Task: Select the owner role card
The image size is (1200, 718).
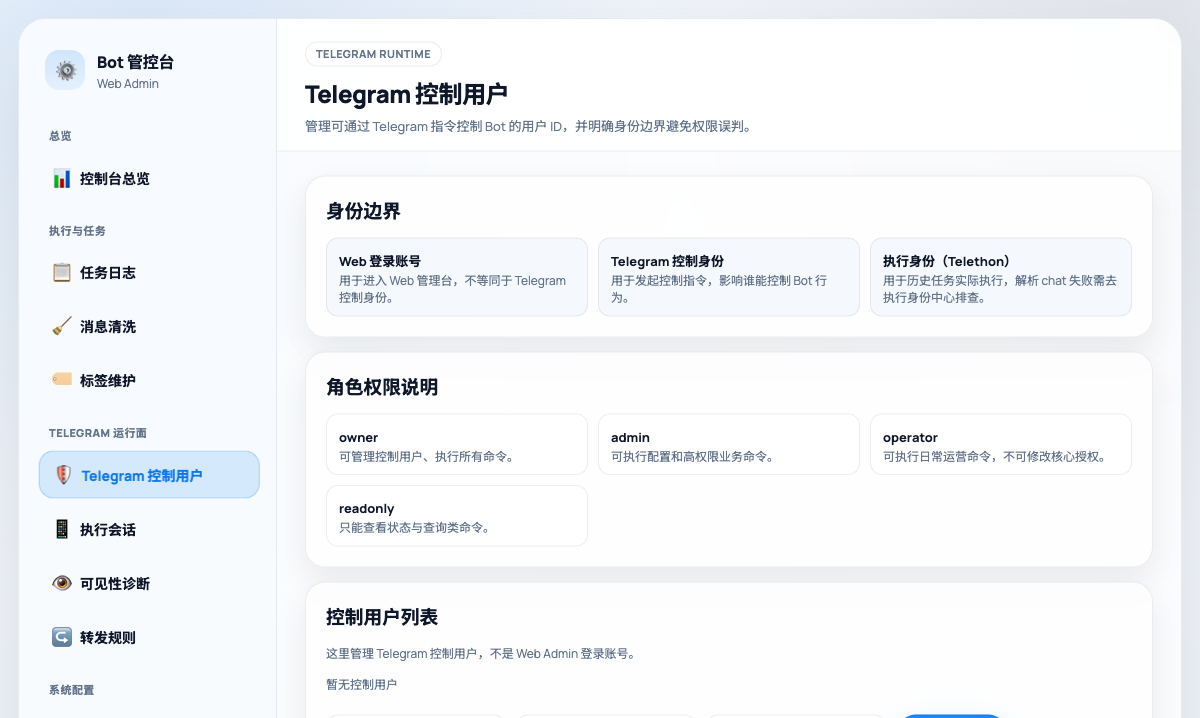Action: (x=457, y=444)
